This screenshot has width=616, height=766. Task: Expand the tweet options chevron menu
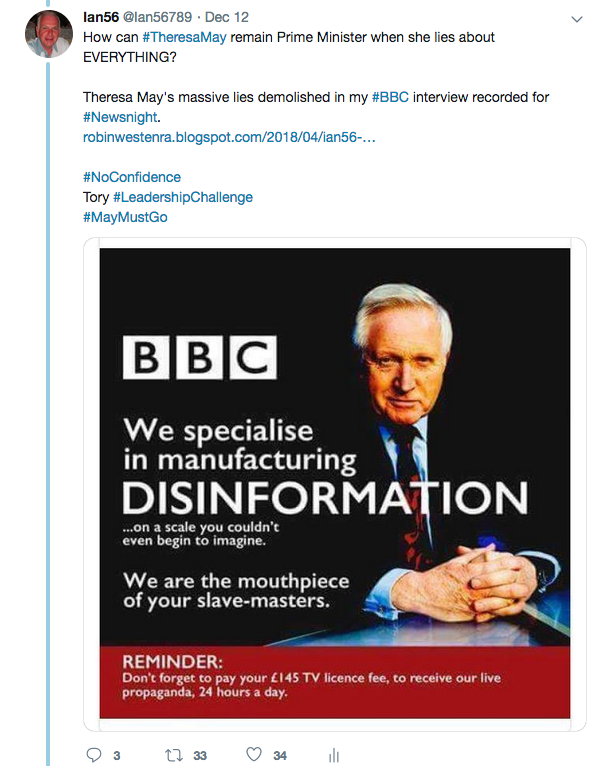[577, 20]
